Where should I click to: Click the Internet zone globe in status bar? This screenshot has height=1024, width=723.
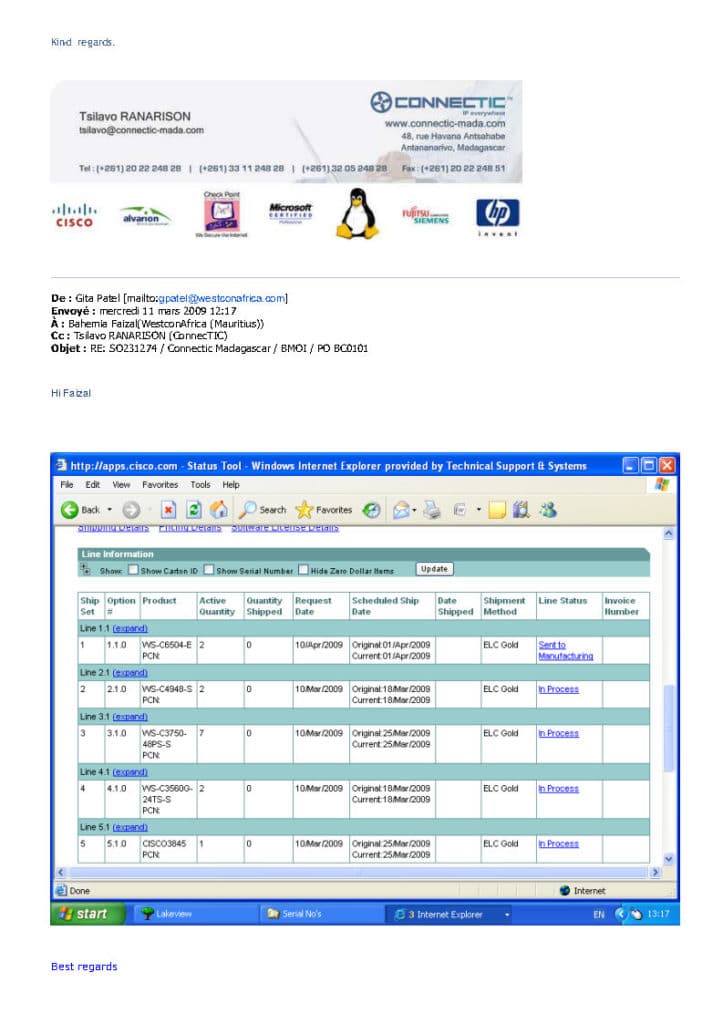point(565,891)
